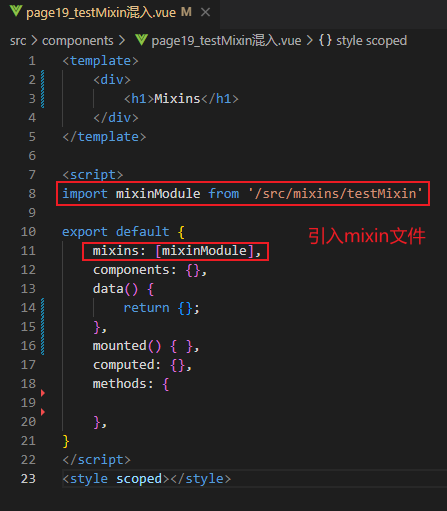Click the '/src/mixins/testMixin' path string
The height and width of the screenshot is (511, 447).
pyautogui.click(x=335, y=194)
